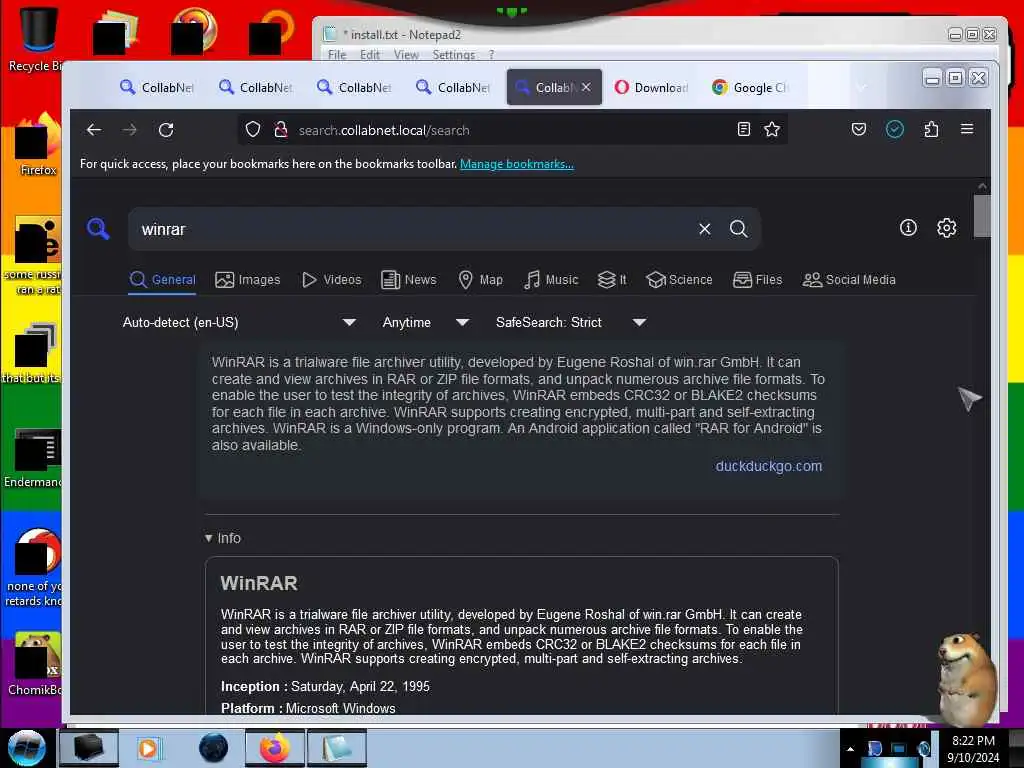Select the Music search category
The width and height of the screenshot is (1024, 768).
click(x=551, y=280)
